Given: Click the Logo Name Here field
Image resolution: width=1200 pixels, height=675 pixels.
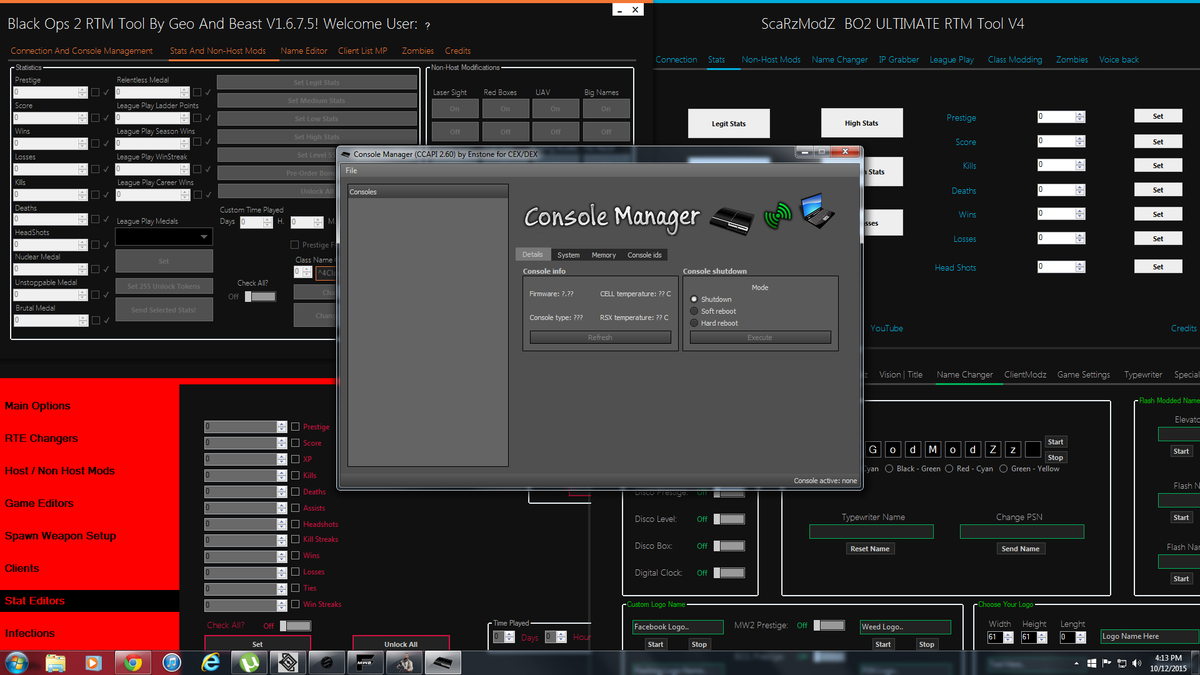Looking at the screenshot, I should click(x=1148, y=636).
